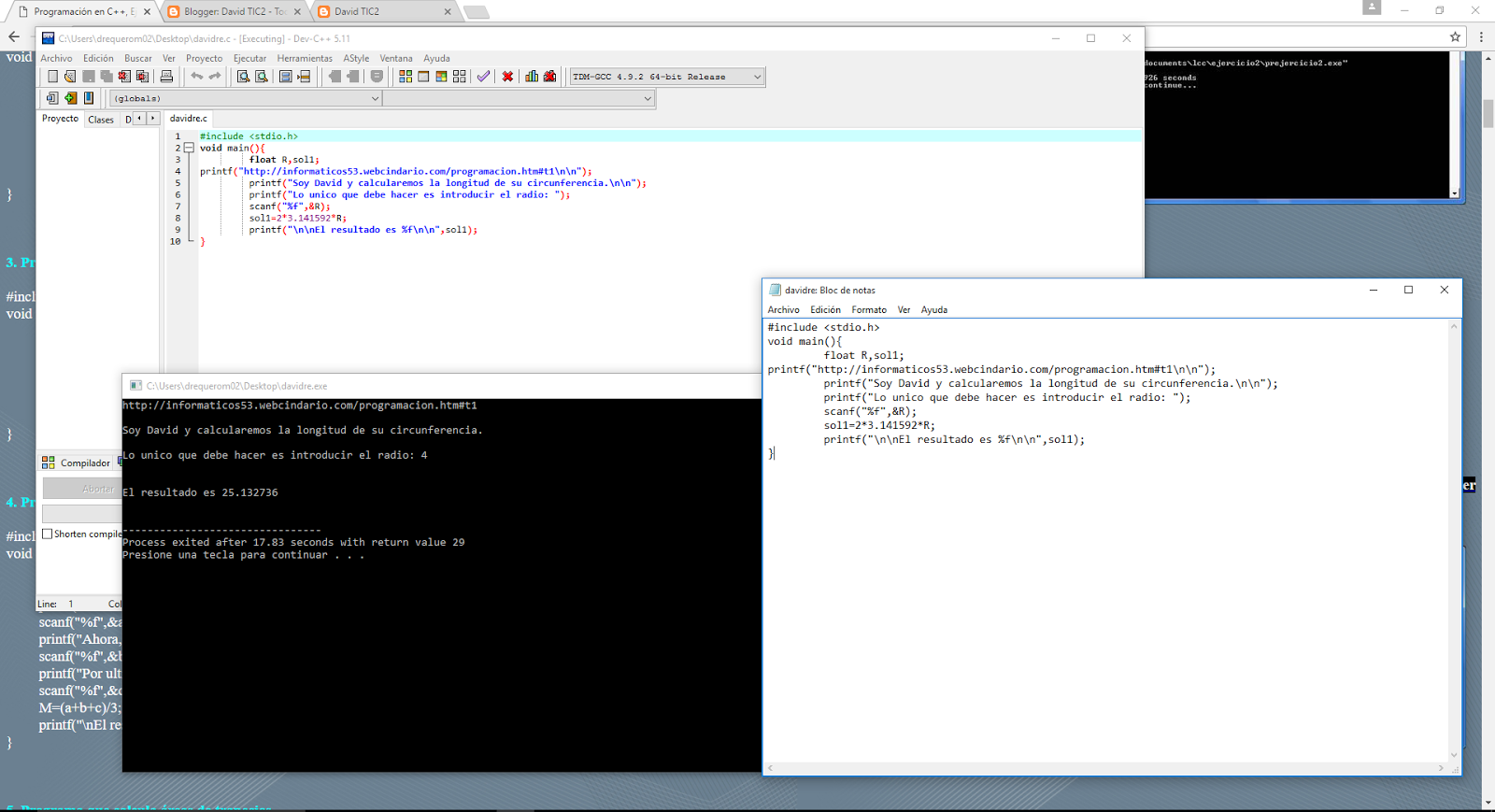Switch to Blogger: David TIC2 browser tab
Screen dimensions: 1495x812
(x=235, y=11)
